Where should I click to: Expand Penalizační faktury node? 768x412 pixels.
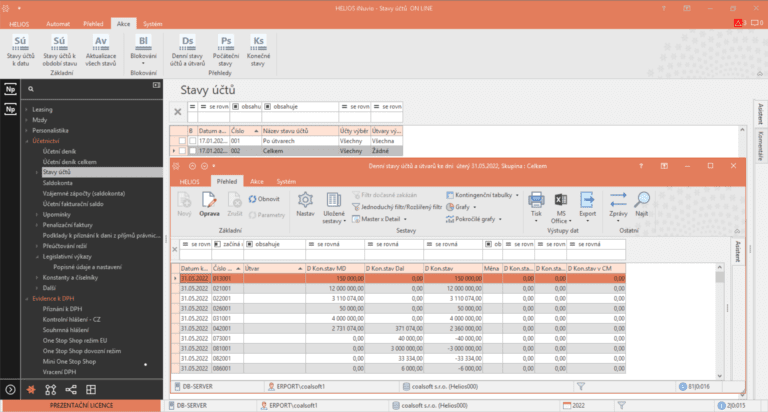(37, 225)
